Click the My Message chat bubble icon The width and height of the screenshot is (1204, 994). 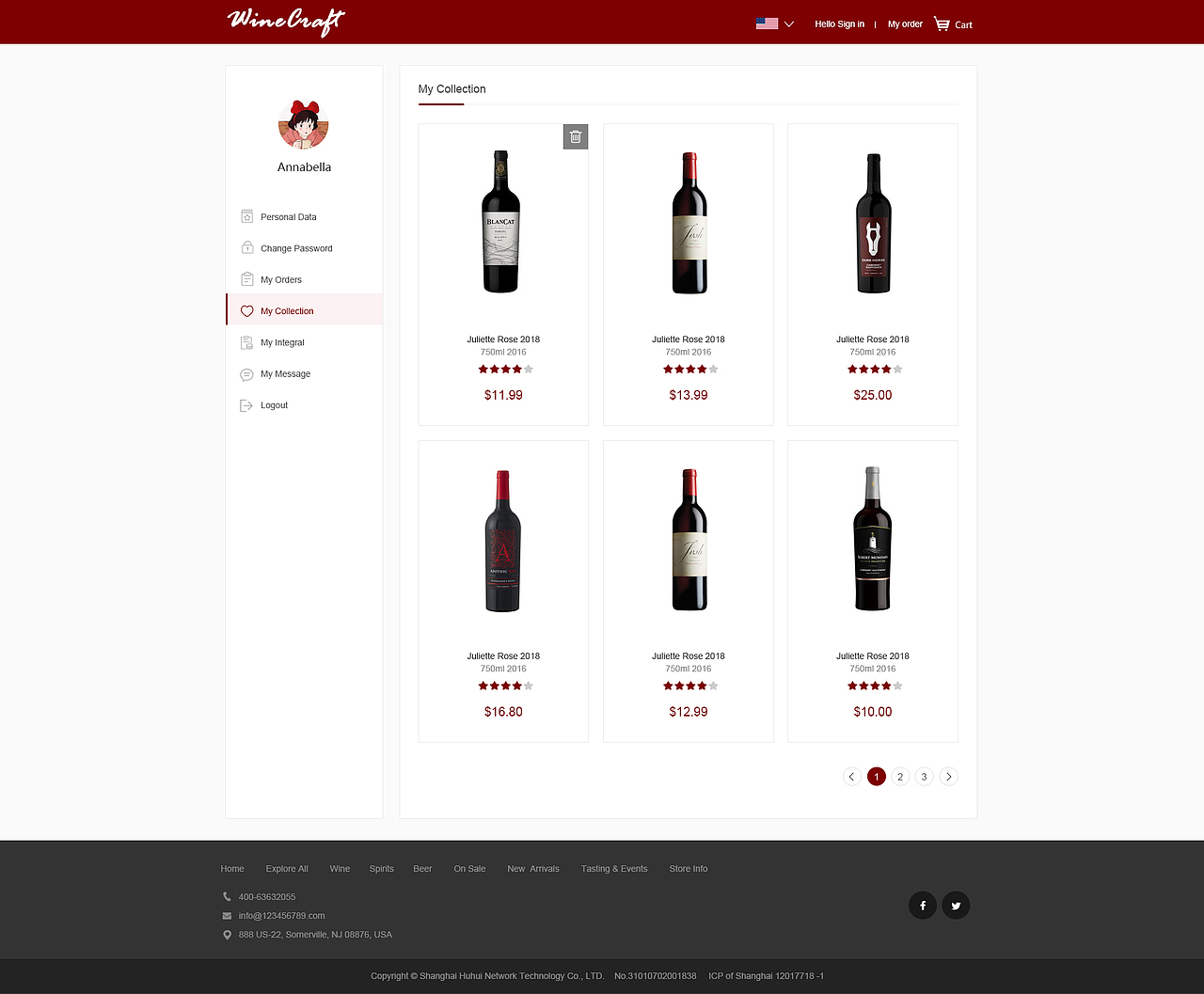click(246, 374)
